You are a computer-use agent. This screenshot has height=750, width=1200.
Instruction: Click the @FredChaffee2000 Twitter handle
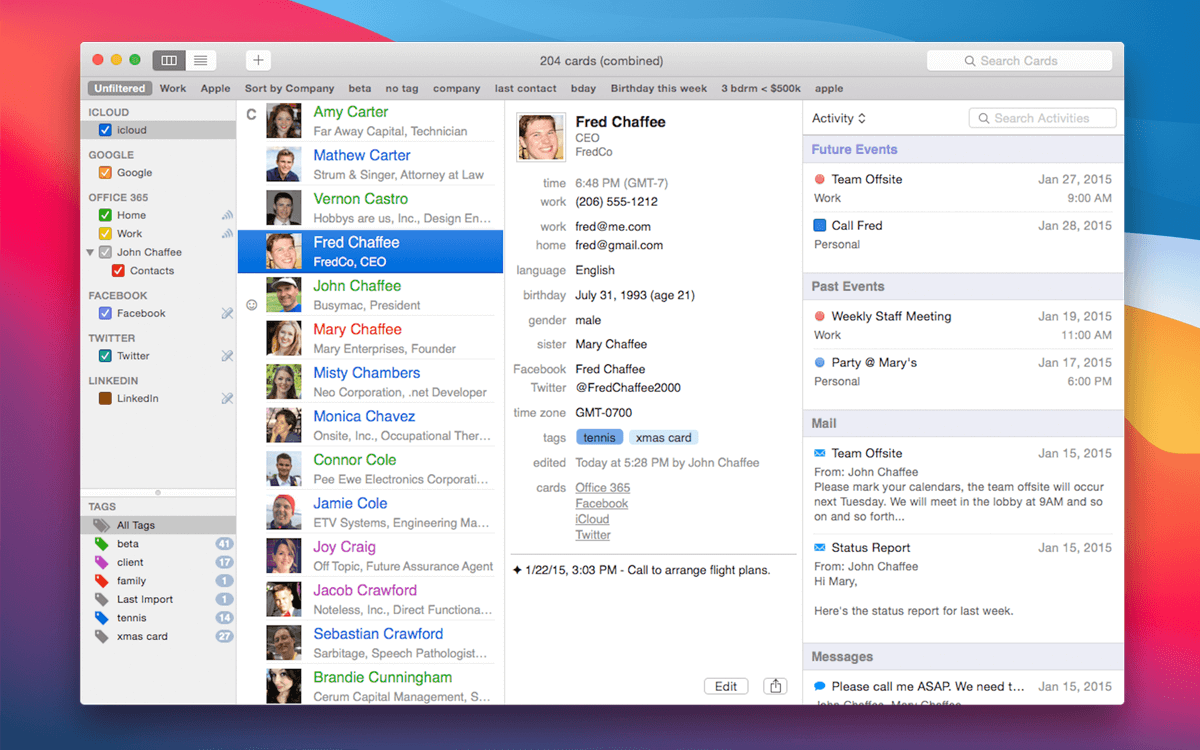(x=626, y=388)
